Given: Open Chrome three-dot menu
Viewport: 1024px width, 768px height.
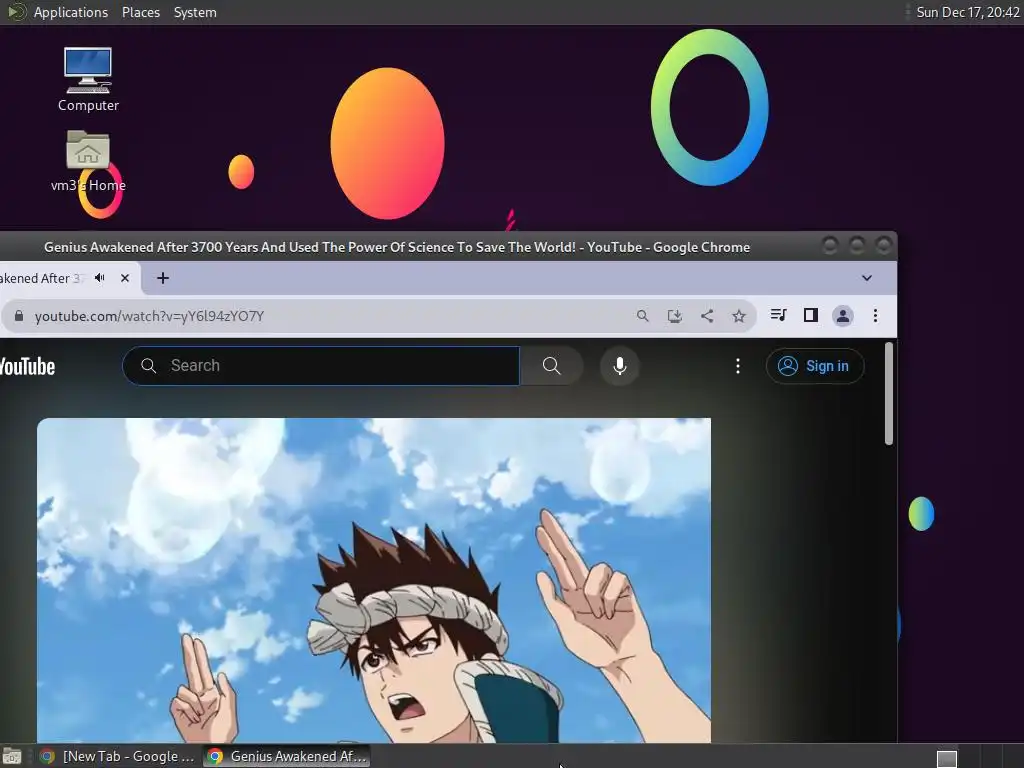Looking at the screenshot, I should (x=875, y=316).
